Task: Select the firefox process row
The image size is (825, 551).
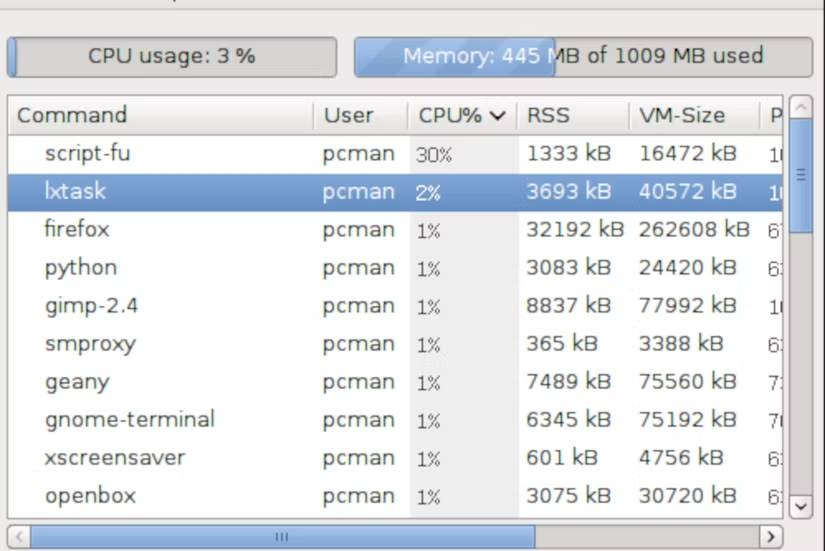Action: click(395, 231)
